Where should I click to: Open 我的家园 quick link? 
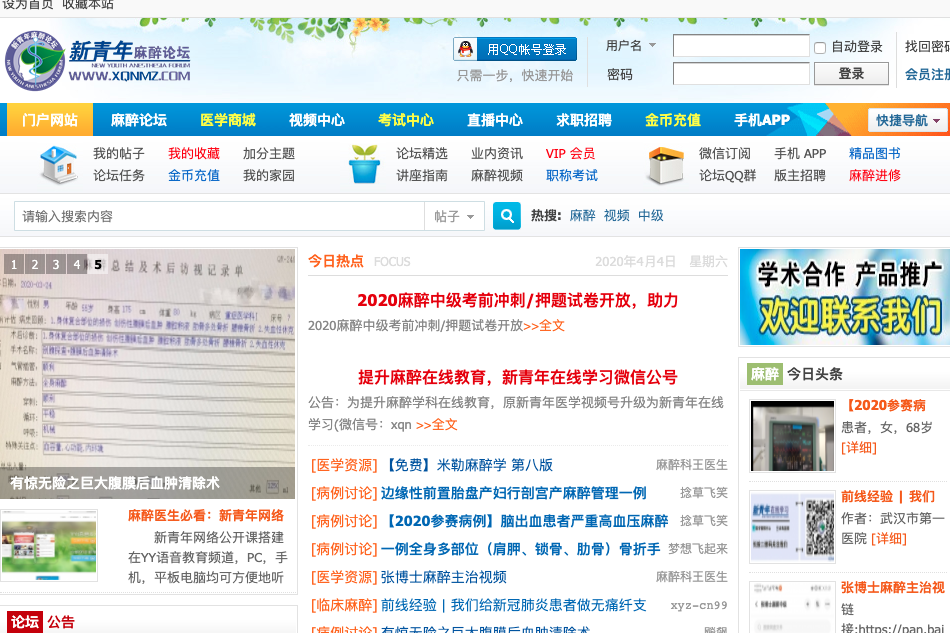(269, 176)
